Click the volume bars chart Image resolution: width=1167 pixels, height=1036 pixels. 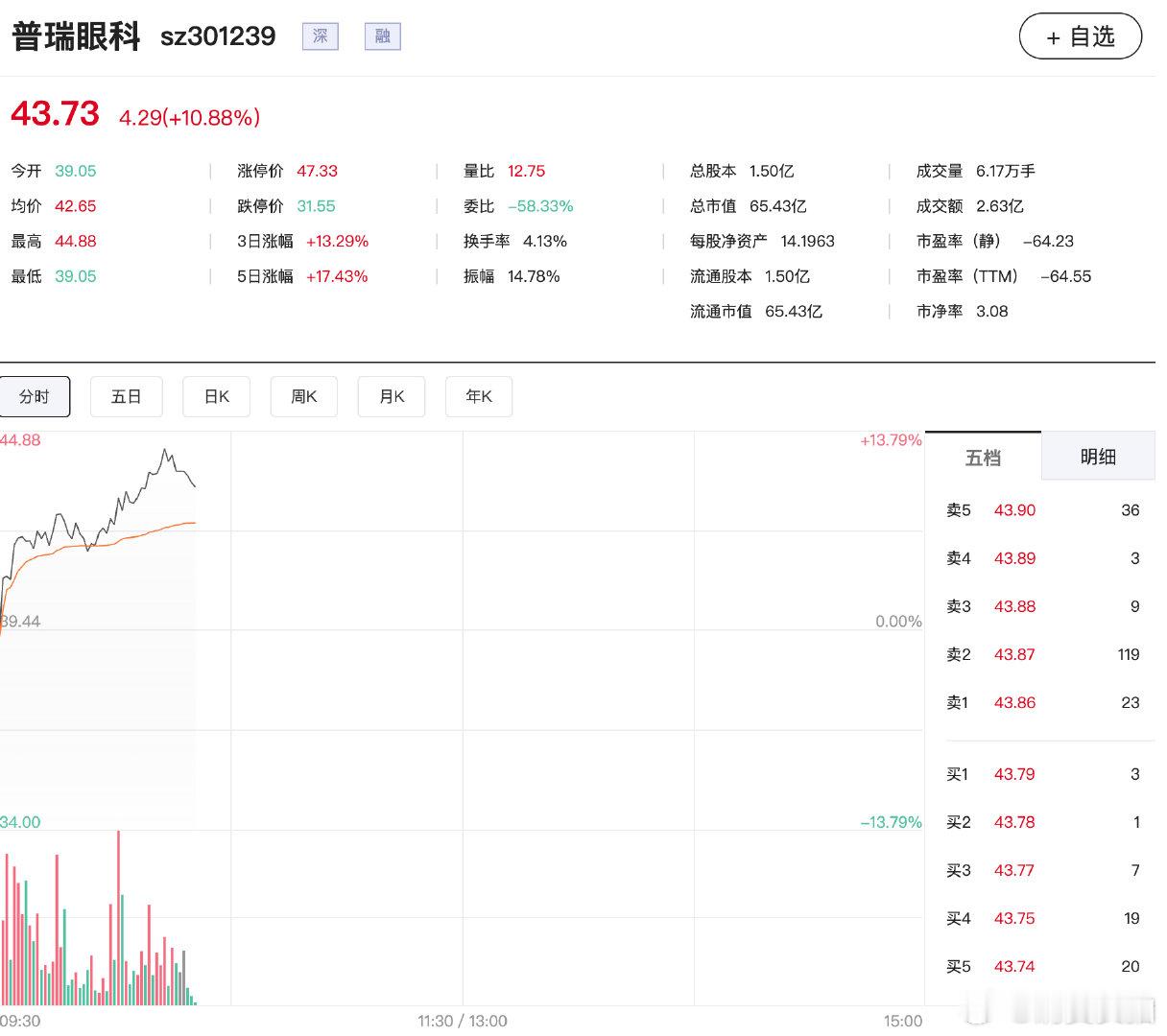pos(461,917)
